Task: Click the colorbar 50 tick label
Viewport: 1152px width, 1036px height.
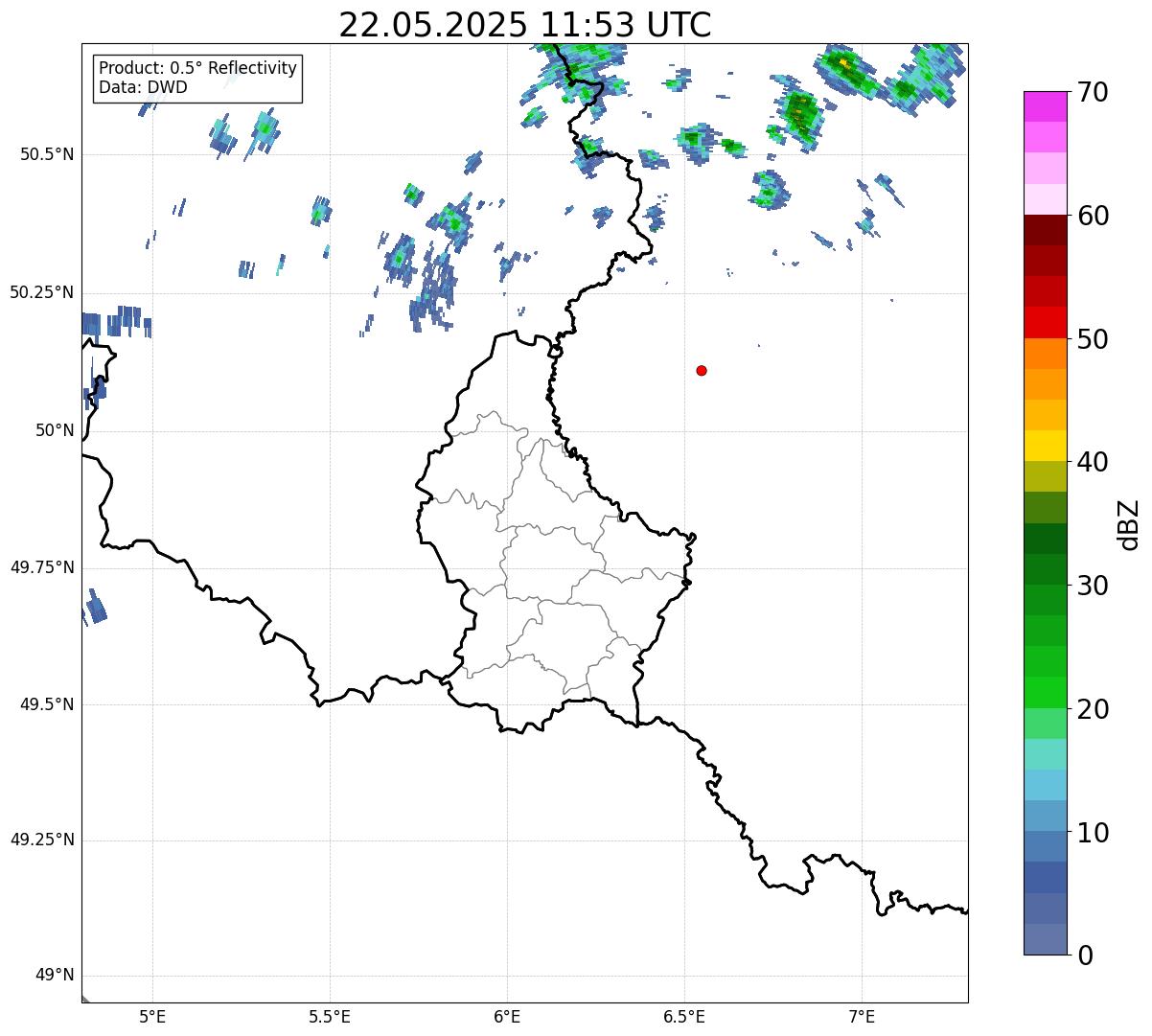Action: [1094, 339]
